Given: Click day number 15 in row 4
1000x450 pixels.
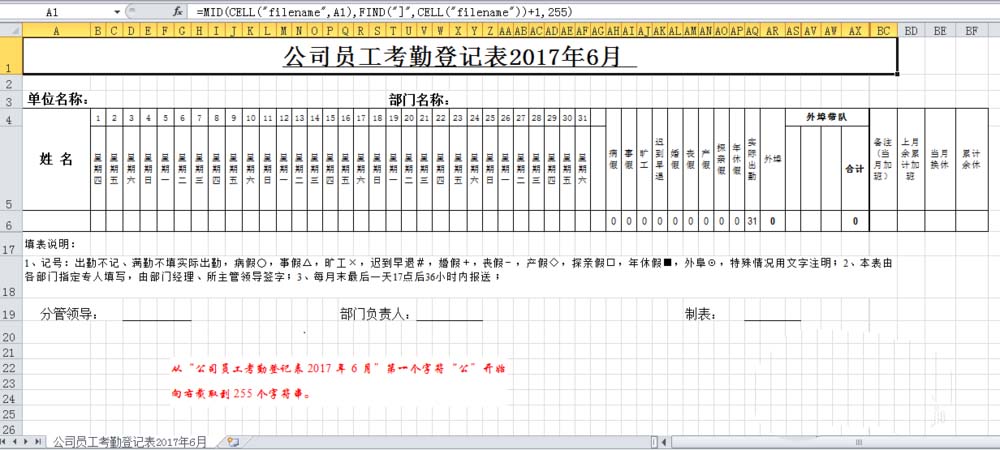Looking at the screenshot, I should click(x=330, y=118).
